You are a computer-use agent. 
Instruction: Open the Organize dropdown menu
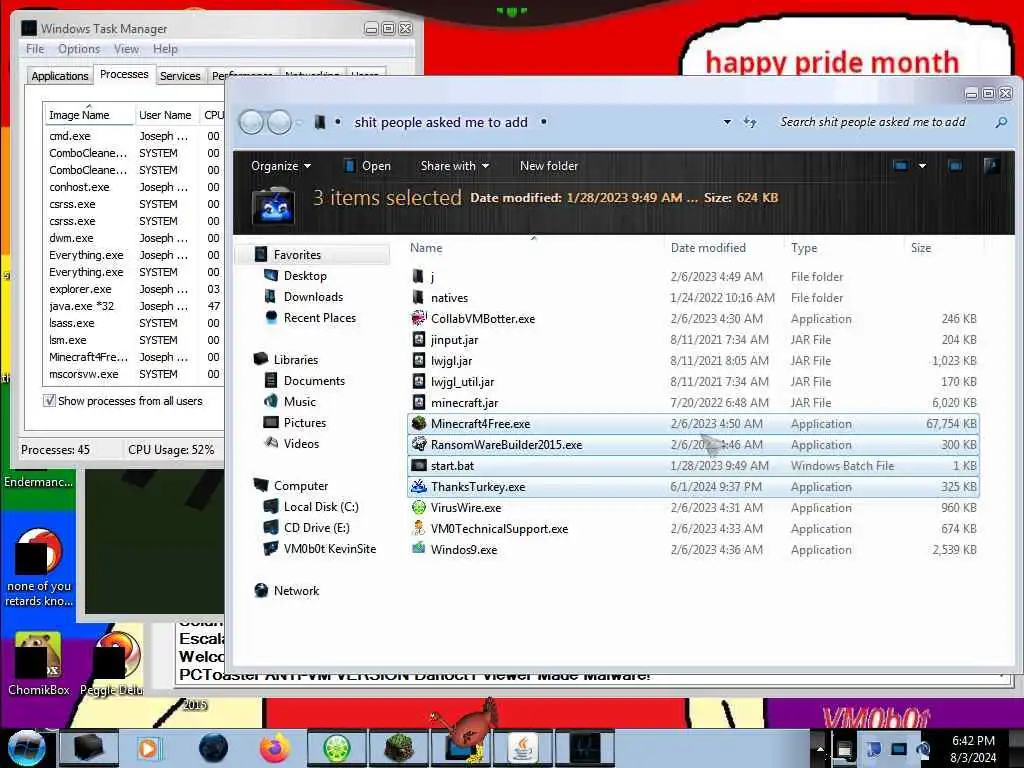coord(281,166)
